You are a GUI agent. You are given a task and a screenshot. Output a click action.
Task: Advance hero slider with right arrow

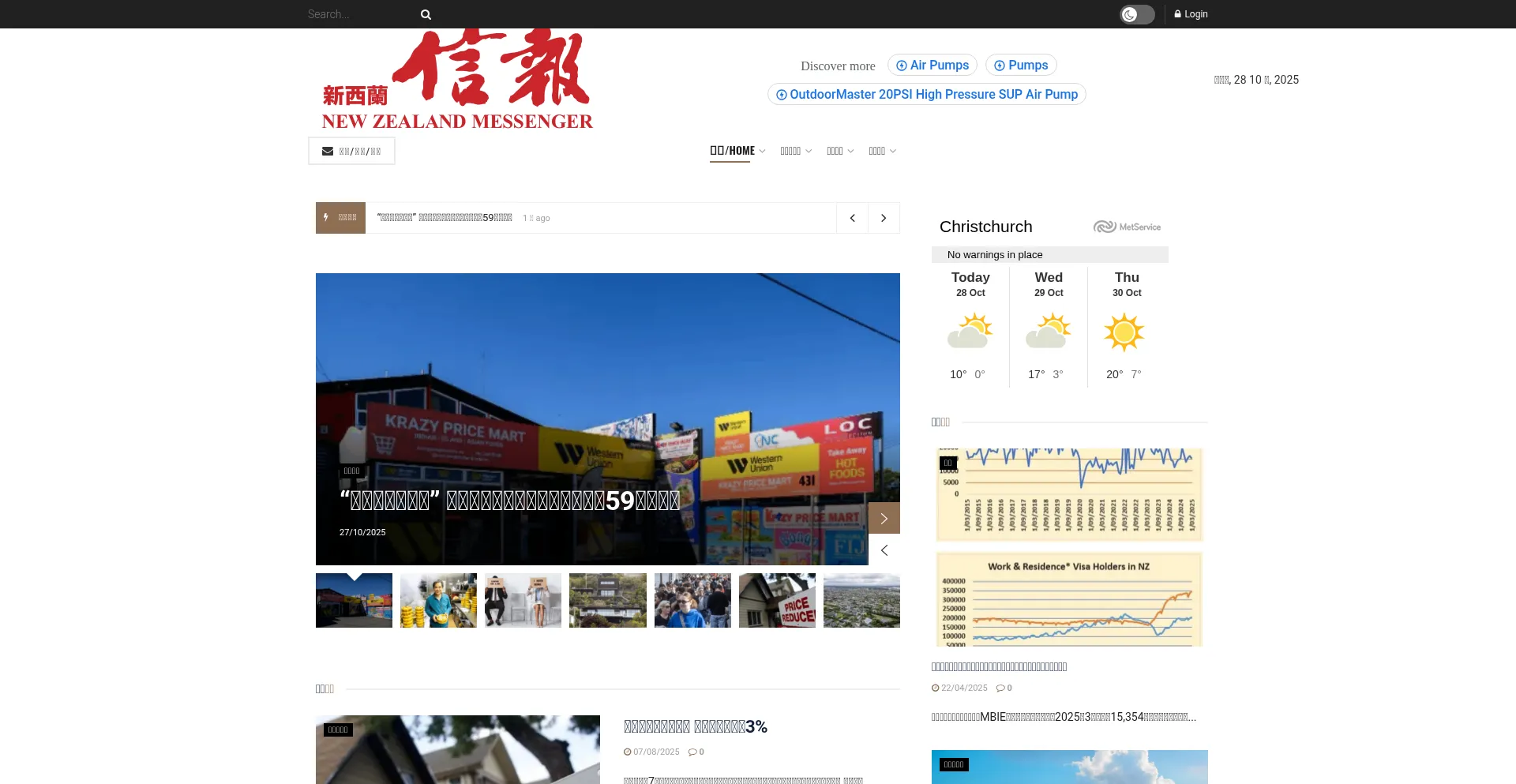(x=884, y=518)
